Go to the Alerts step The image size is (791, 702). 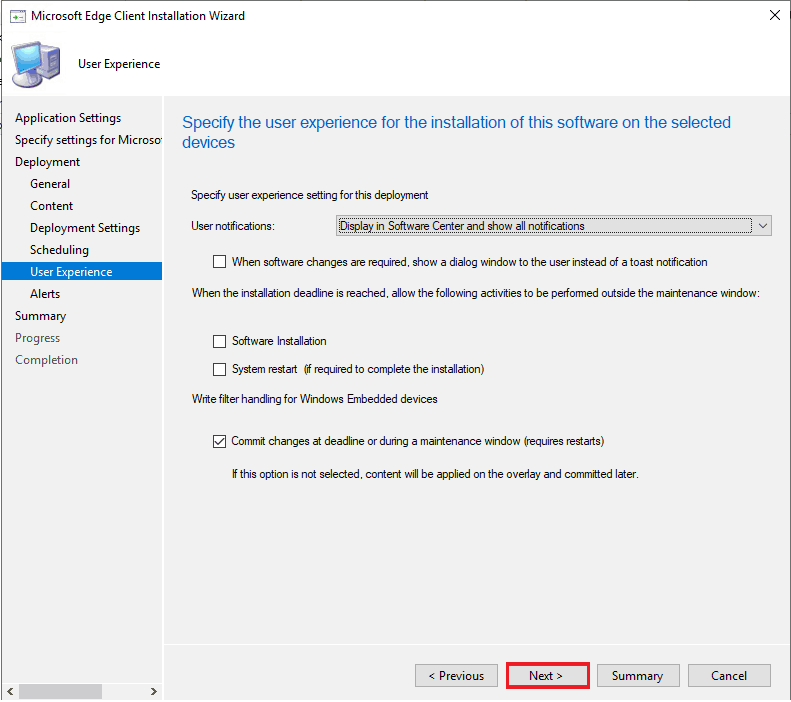[45, 294]
